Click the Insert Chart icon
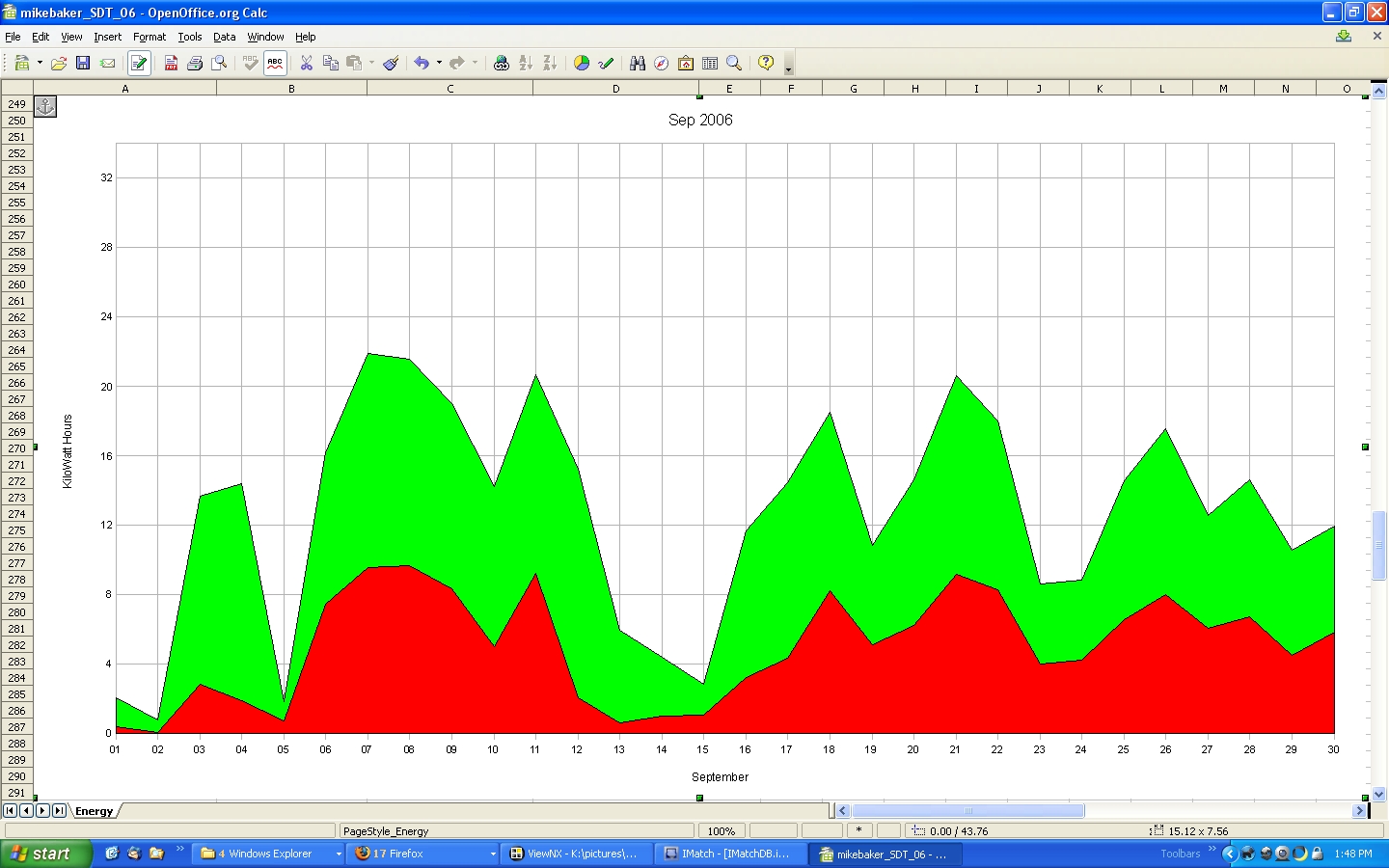Image resolution: width=1389 pixels, height=868 pixels. pyautogui.click(x=582, y=63)
